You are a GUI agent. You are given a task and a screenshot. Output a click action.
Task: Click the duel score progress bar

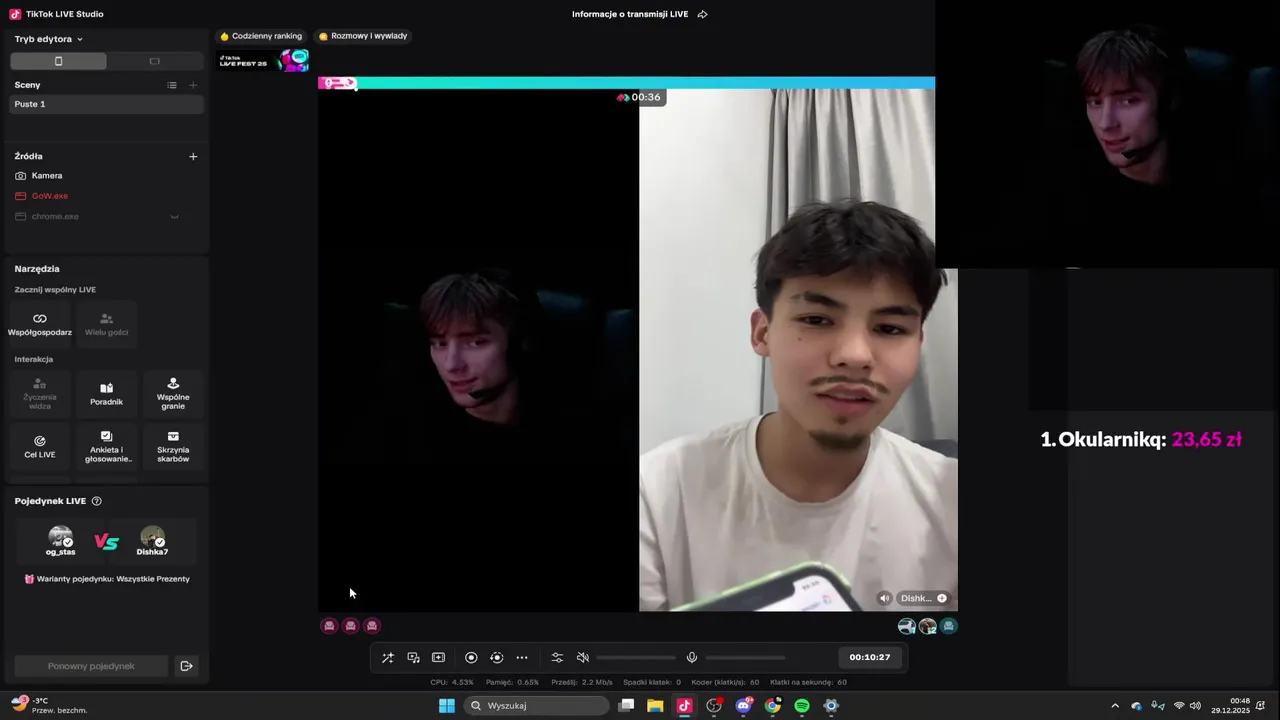tap(627, 83)
